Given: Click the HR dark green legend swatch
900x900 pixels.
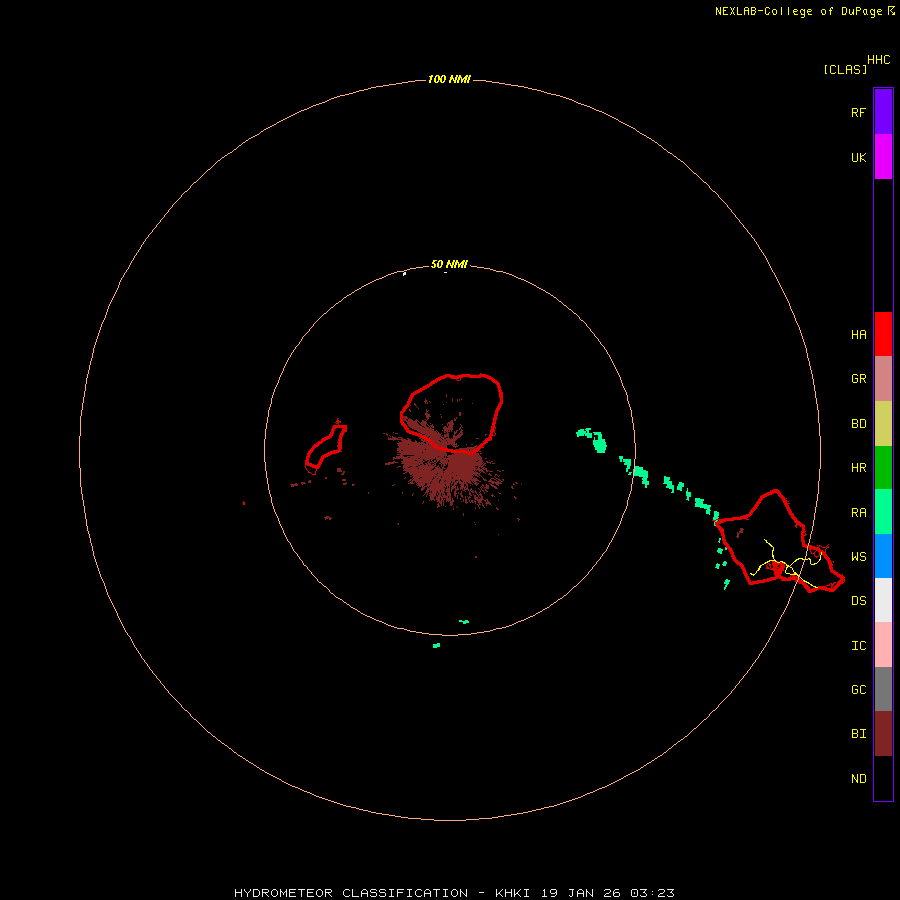Looking at the screenshot, I should point(883,468).
